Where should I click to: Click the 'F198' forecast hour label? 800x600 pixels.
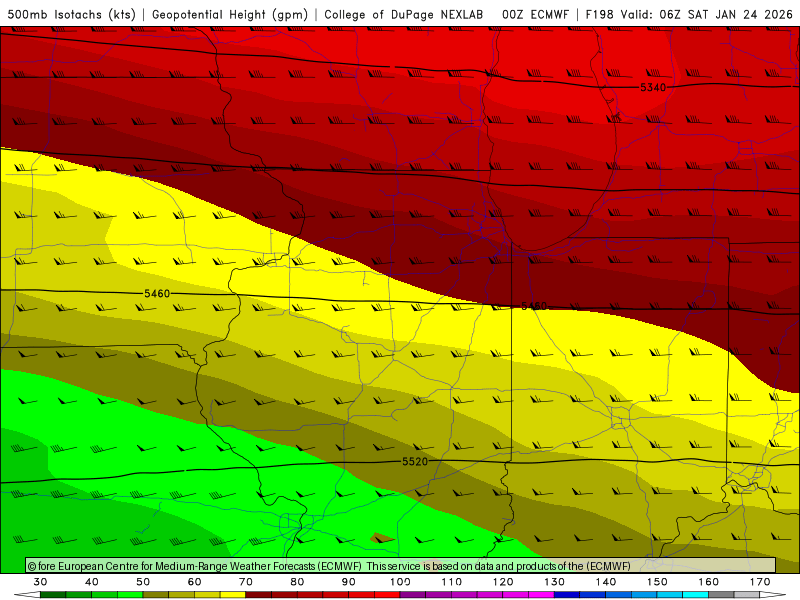tap(601, 15)
